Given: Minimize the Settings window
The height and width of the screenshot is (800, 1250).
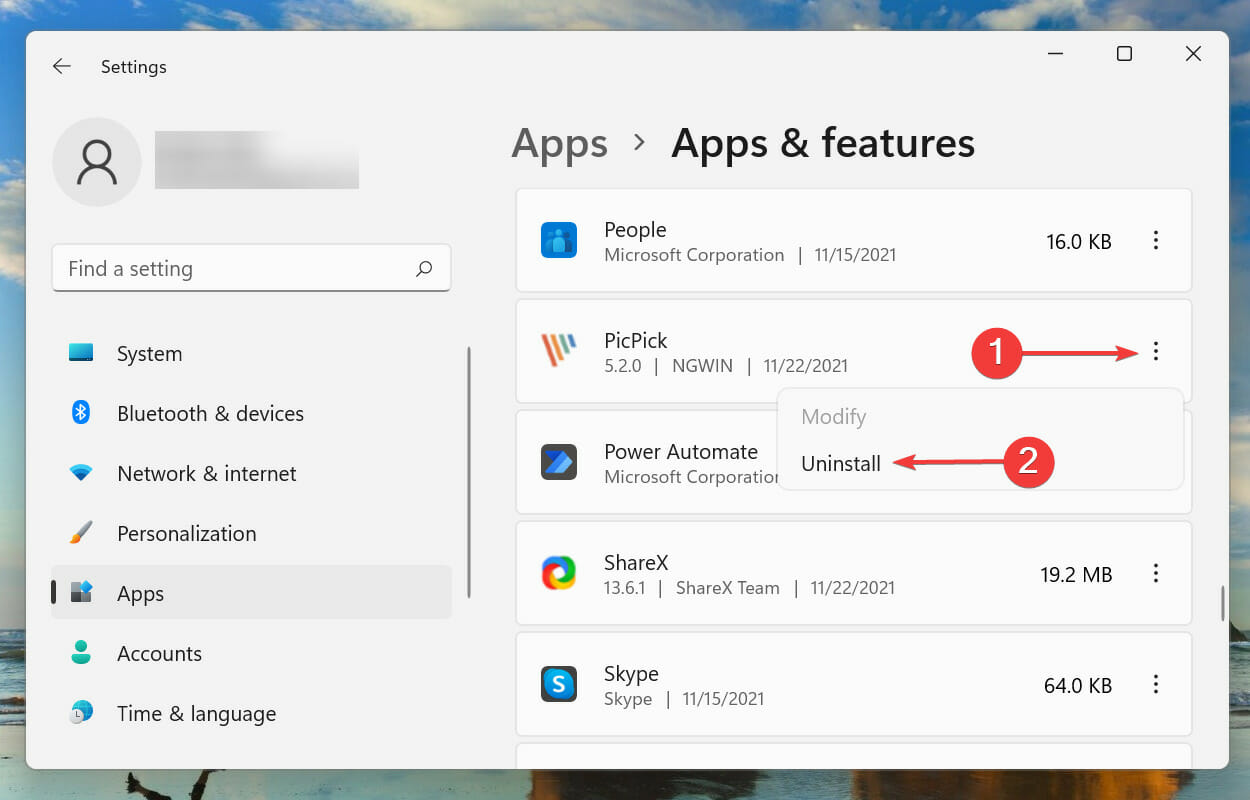Looking at the screenshot, I should 1055,54.
